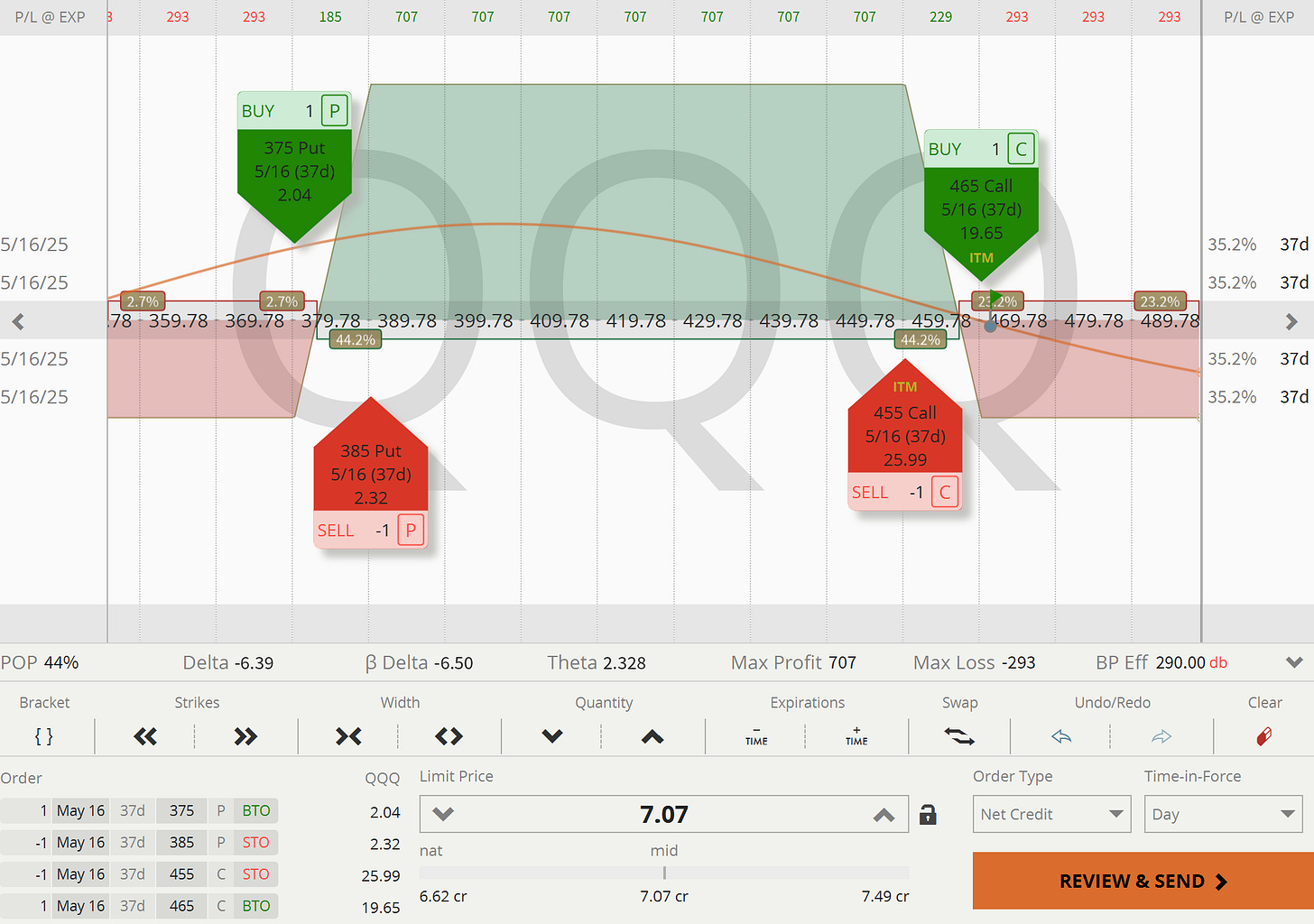Screen dimensions: 1314x924
Task: Click the Delta -6.39 stat
Action: [228, 662]
